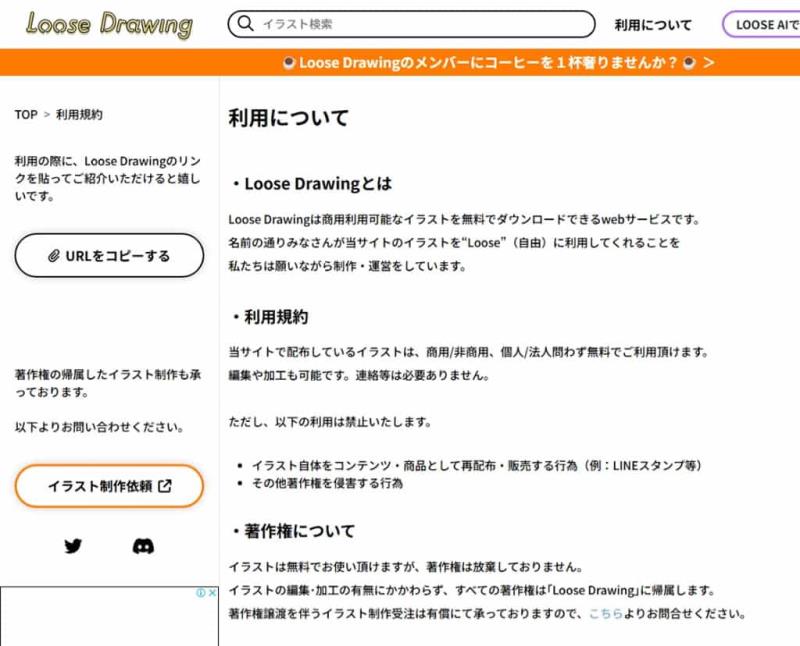The image size is (800, 646).
Task: Open the Loose Drawing logo homepage
Action: (109, 24)
